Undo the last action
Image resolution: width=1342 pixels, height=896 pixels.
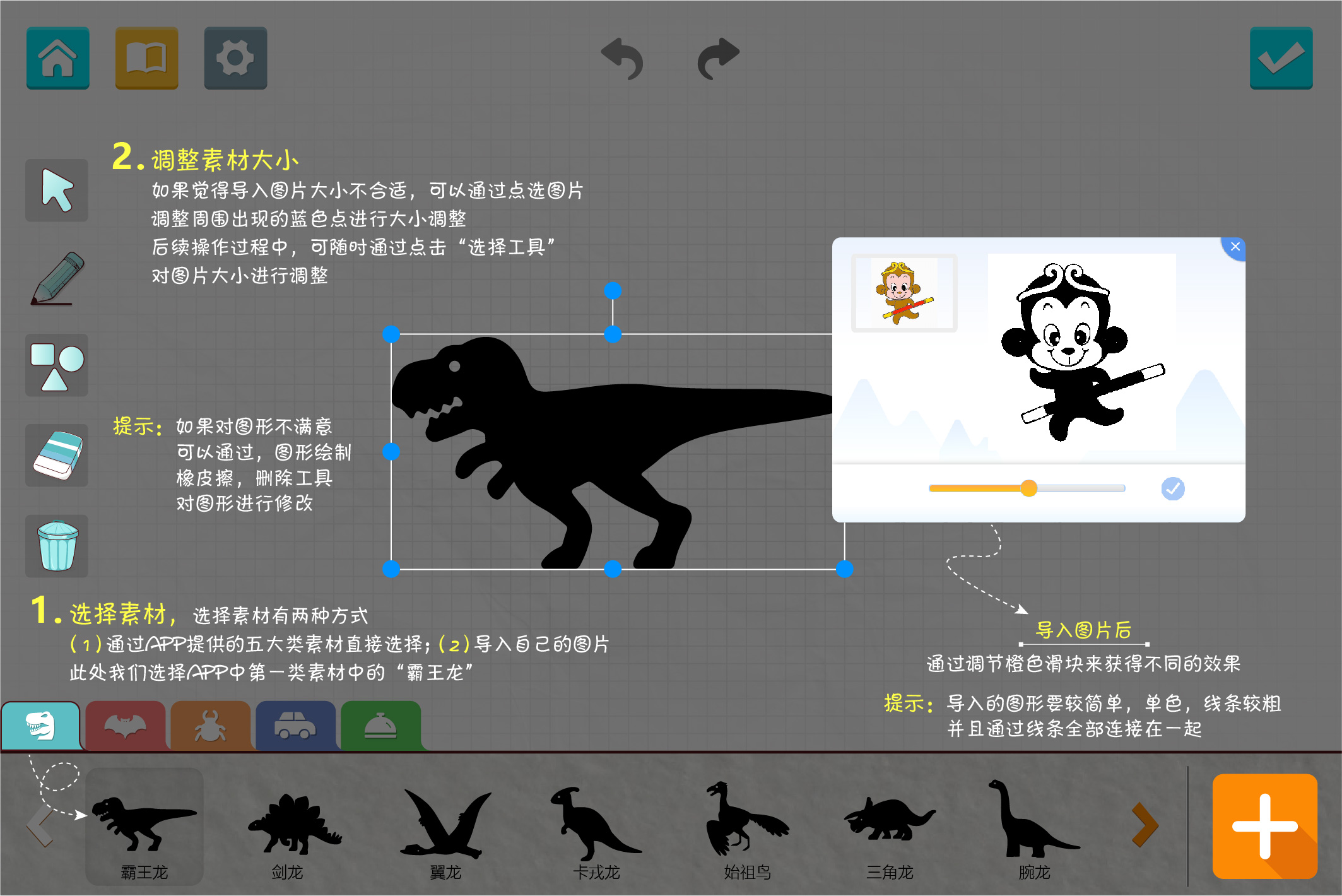click(623, 59)
